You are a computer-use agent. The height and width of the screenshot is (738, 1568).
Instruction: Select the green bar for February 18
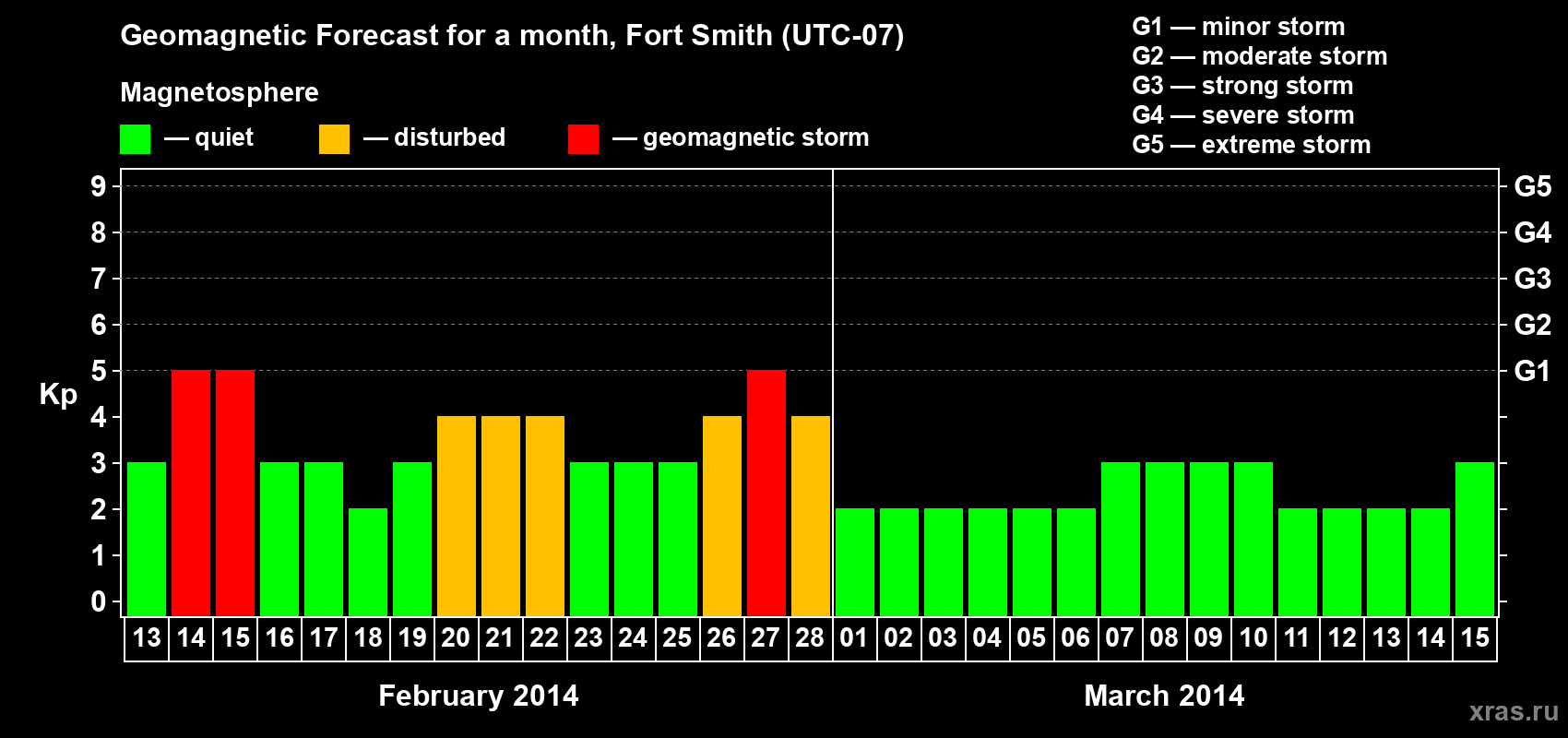368,563
